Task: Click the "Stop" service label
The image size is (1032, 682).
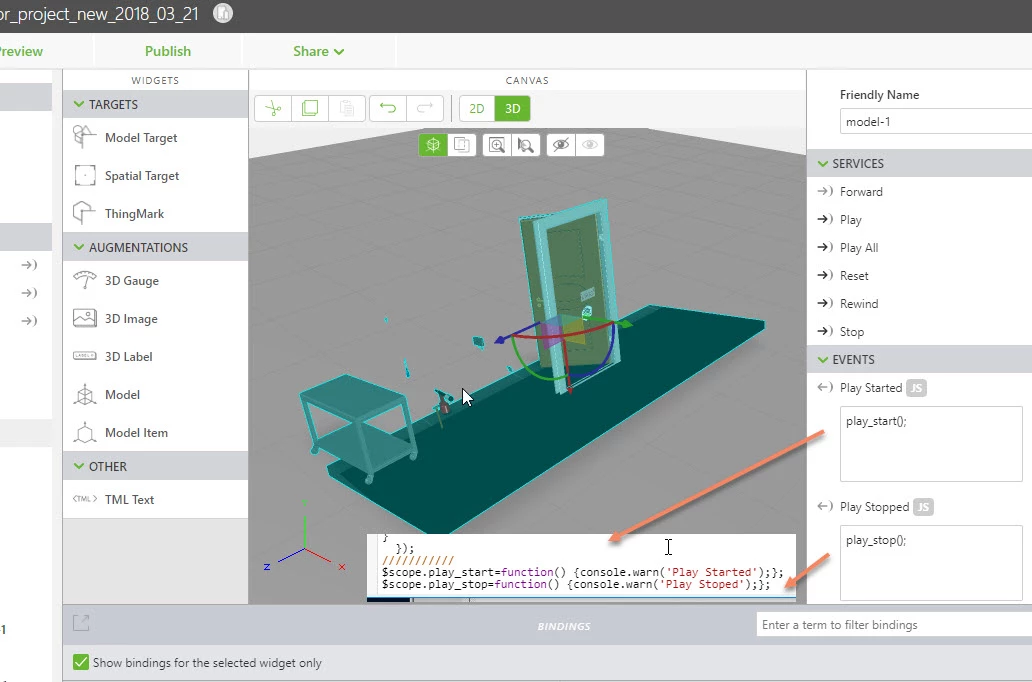Action: coord(852,332)
